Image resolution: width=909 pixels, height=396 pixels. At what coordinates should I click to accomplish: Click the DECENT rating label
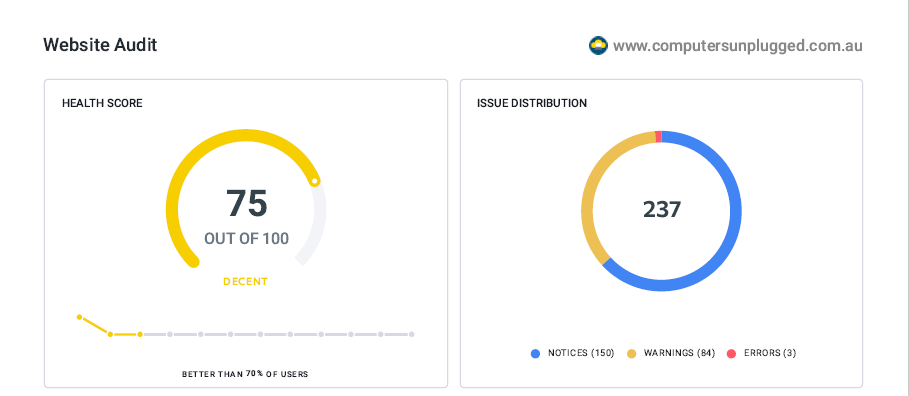[x=246, y=282]
